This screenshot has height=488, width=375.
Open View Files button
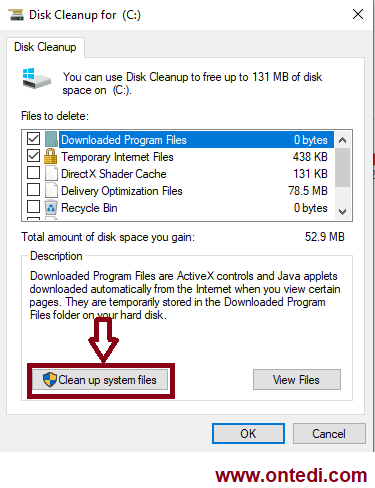(297, 379)
